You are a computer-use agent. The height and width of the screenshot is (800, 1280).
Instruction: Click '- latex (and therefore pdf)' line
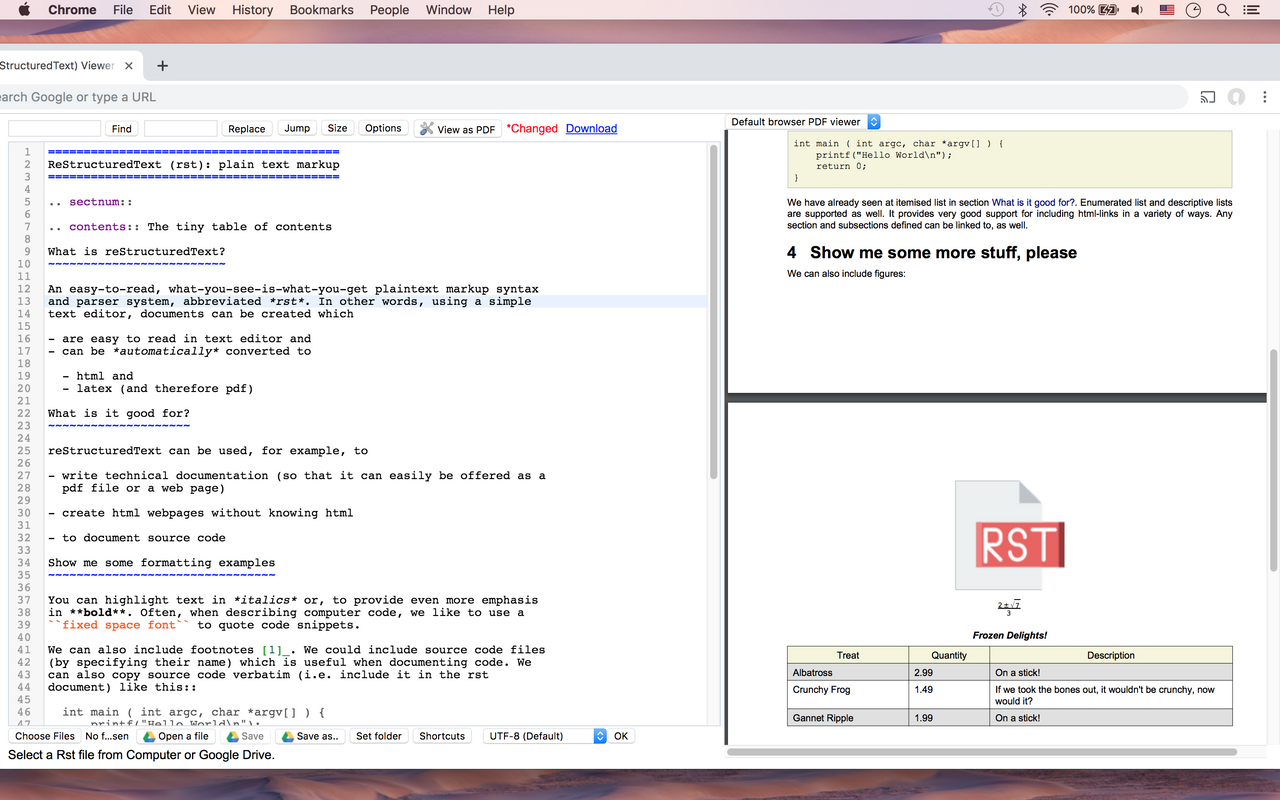(x=157, y=389)
